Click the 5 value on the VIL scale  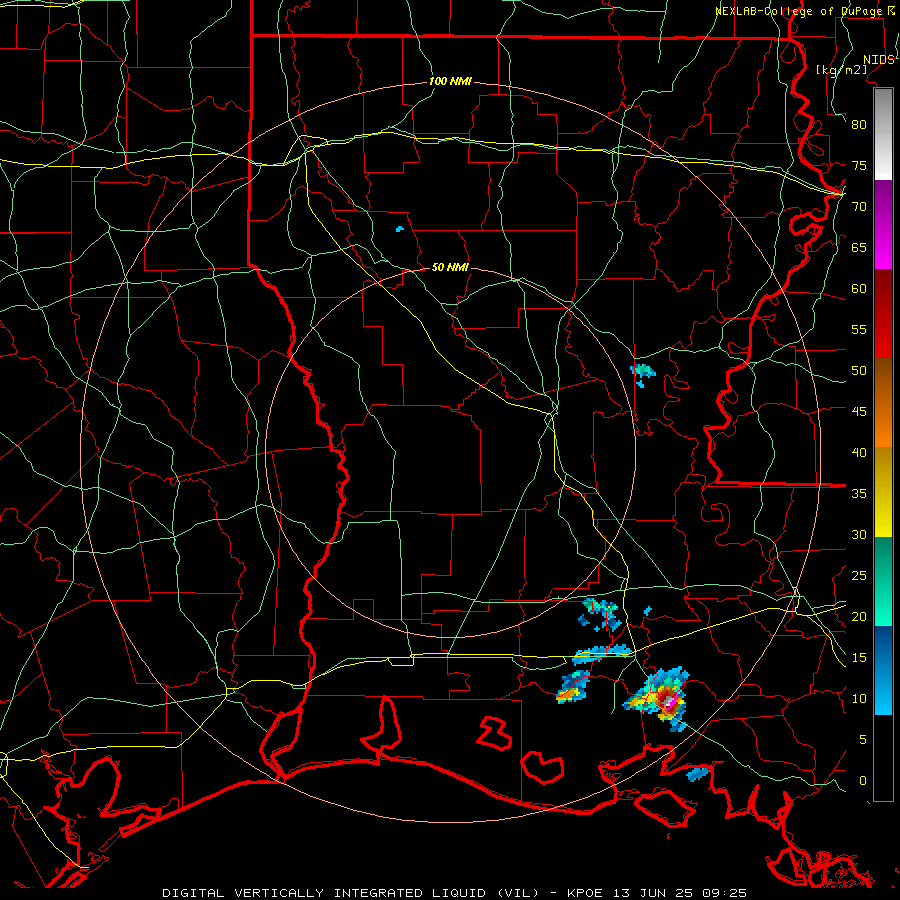[863, 740]
